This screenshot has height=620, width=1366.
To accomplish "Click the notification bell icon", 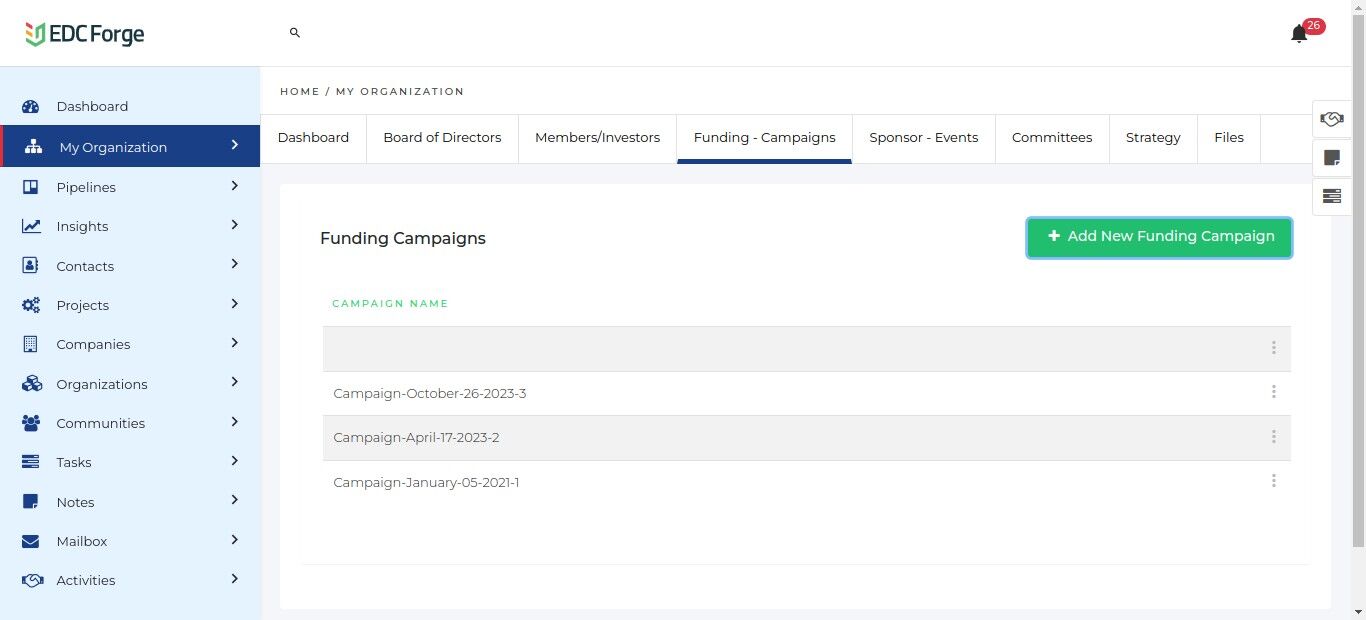I will 1299,34.
